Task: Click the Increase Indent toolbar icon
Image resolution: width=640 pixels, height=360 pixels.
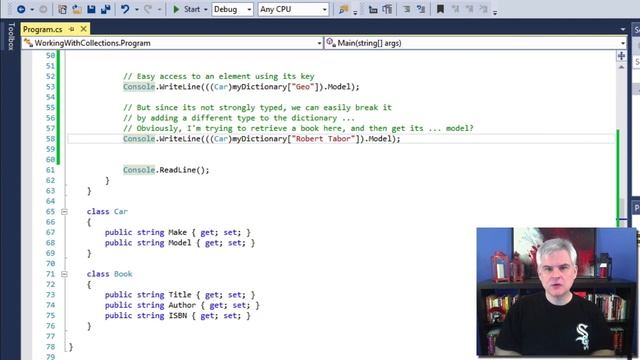Action: pos(387,9)
